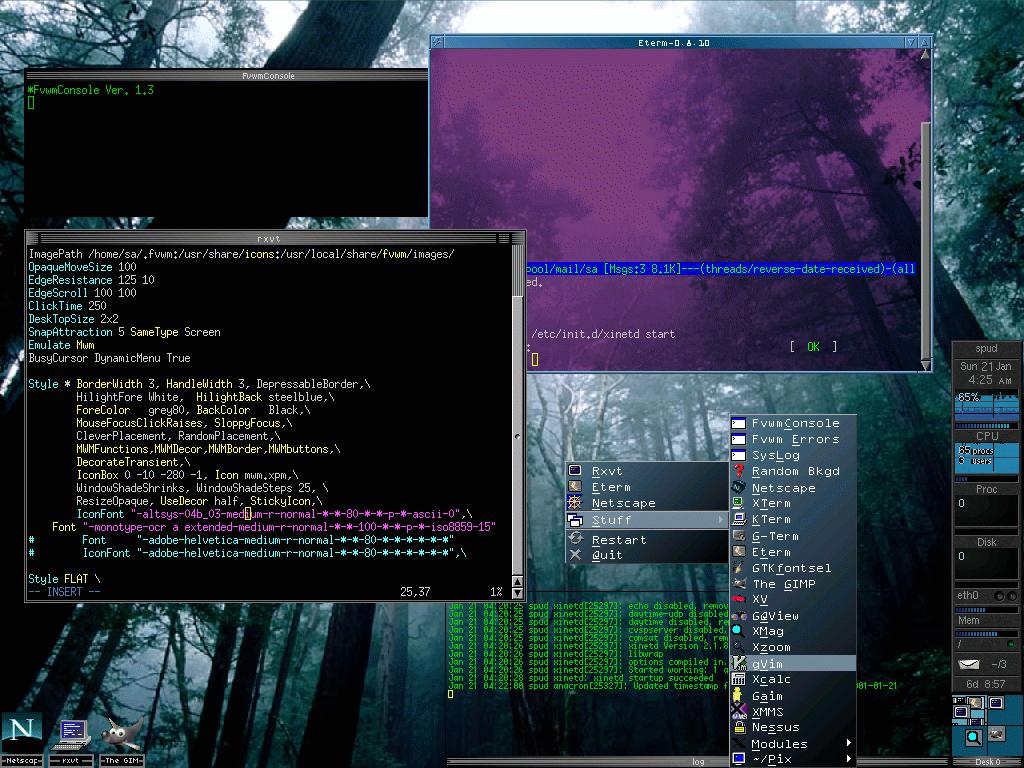Click the cyan magnifier icon below the pager
The image size is (1024, 768).
pyautogui.click(x=973, y=737)
